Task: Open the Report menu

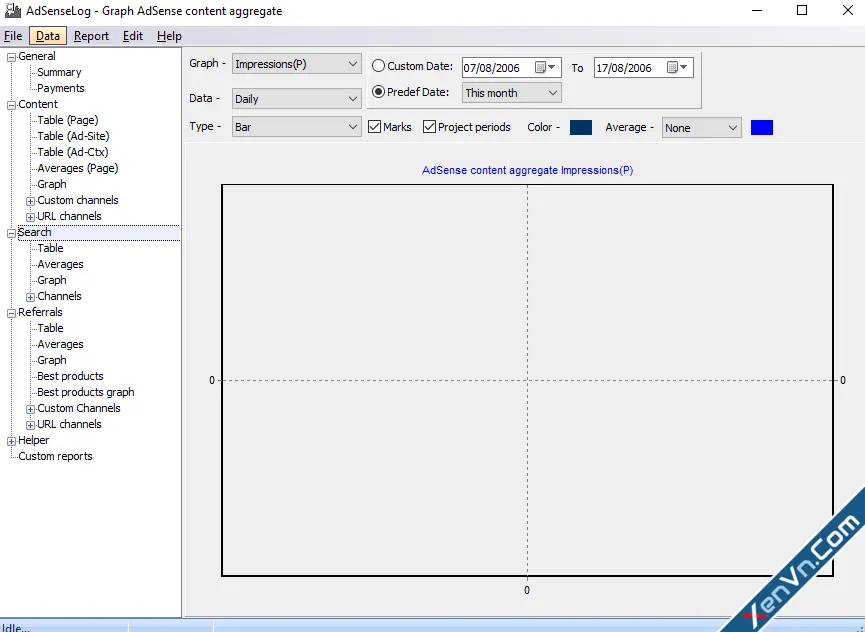Action: tap(91, 36)
